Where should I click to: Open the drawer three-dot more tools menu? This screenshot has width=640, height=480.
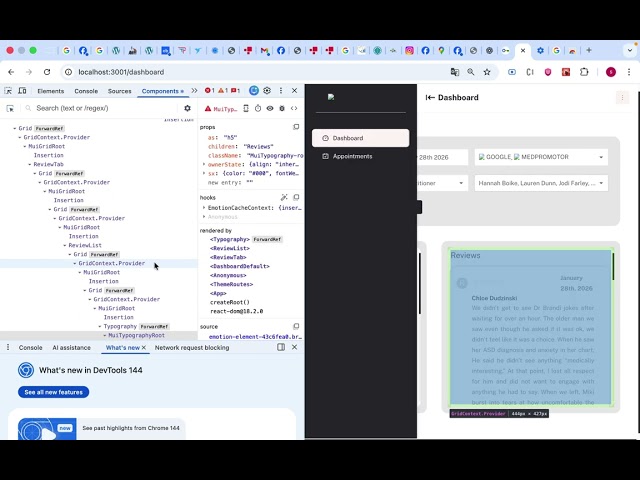8,347
